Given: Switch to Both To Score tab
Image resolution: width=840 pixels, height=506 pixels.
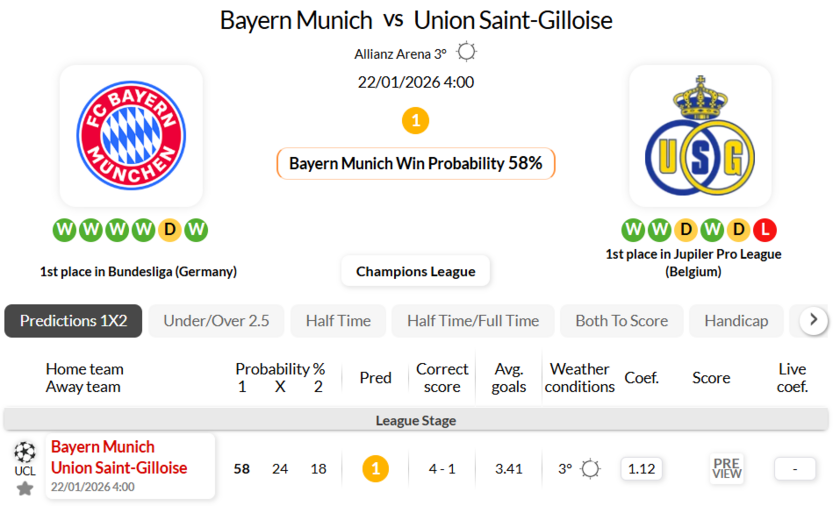Looking at the screenshot, I should point(622,321).
